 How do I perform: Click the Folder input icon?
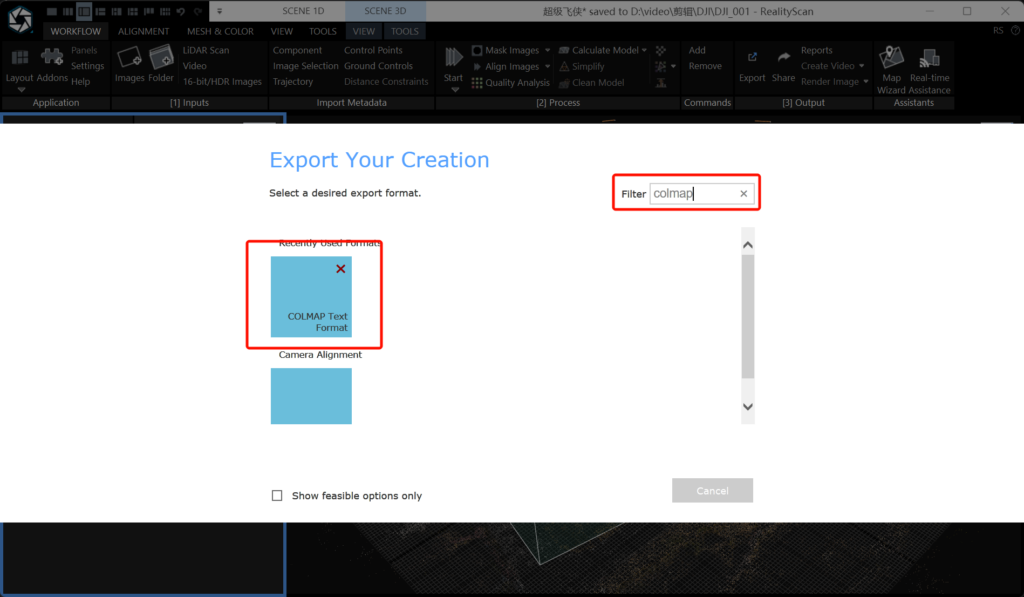(x=161, y=60)
